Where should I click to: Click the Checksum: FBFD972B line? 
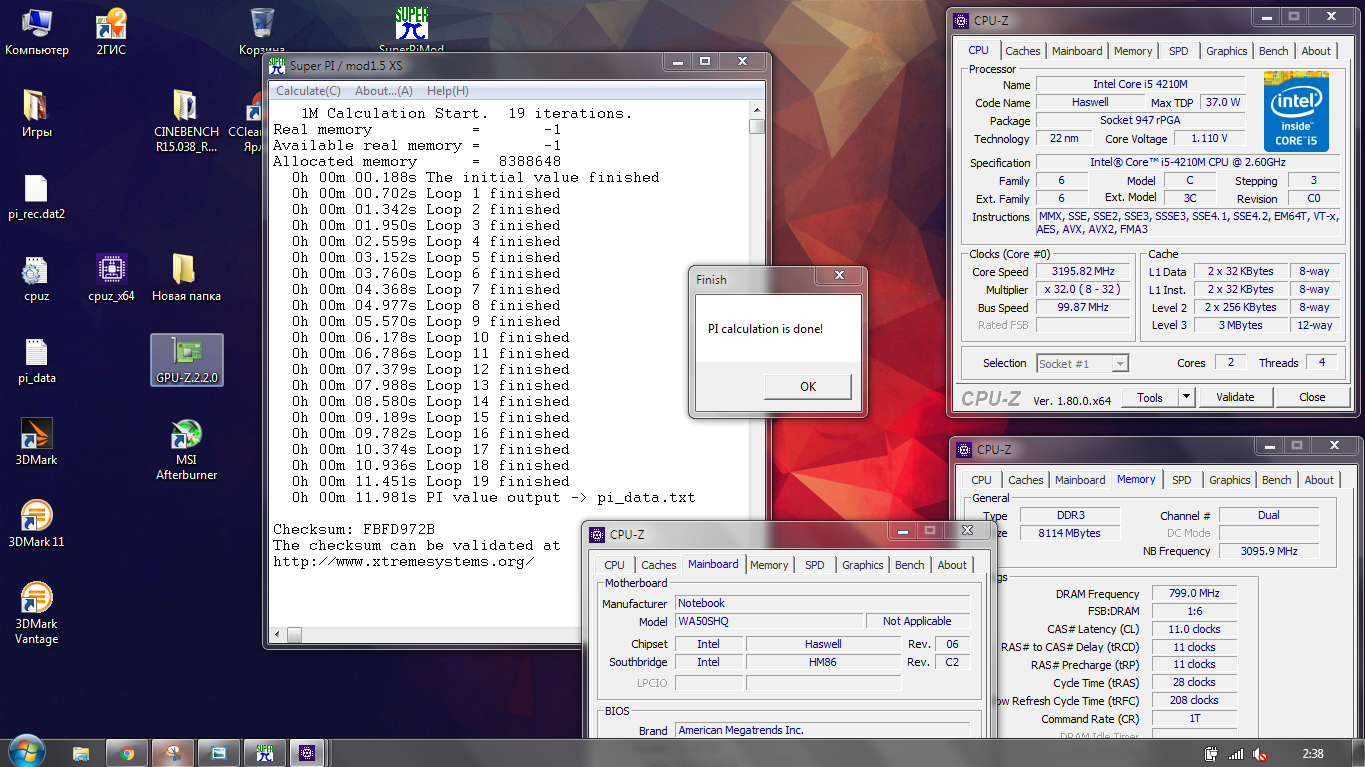[354, 529]
